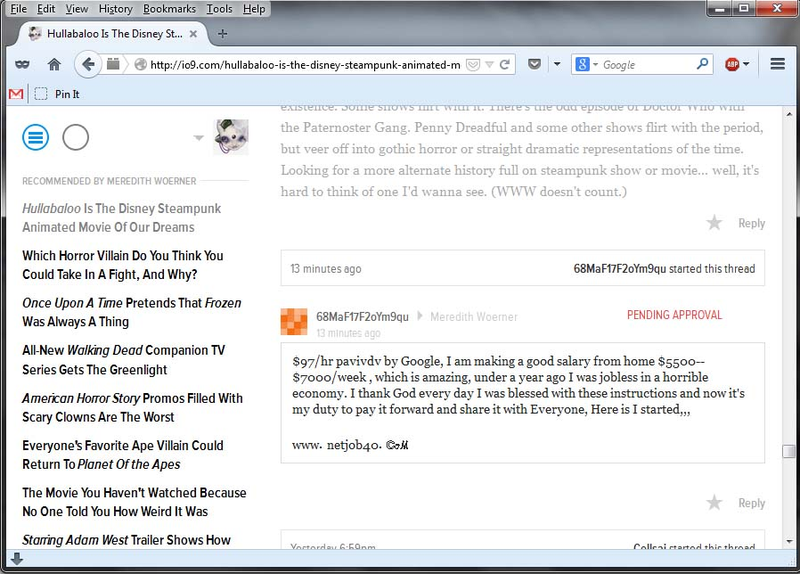Open The Movie You Haven't Watched article
Screen dimensions: 800x574
(134, 502)
